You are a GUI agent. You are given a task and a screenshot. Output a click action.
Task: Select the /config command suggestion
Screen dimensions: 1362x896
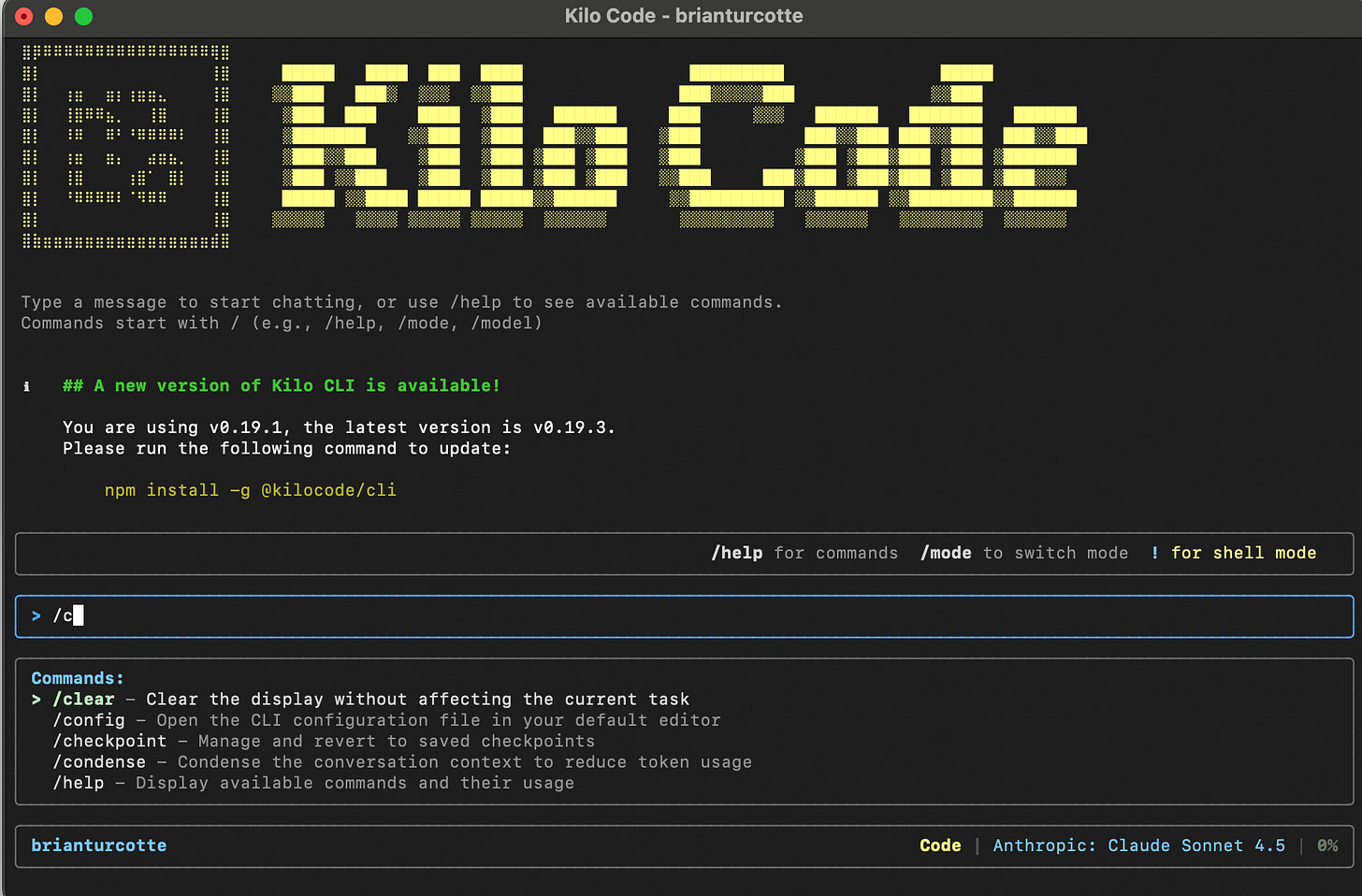386,720
